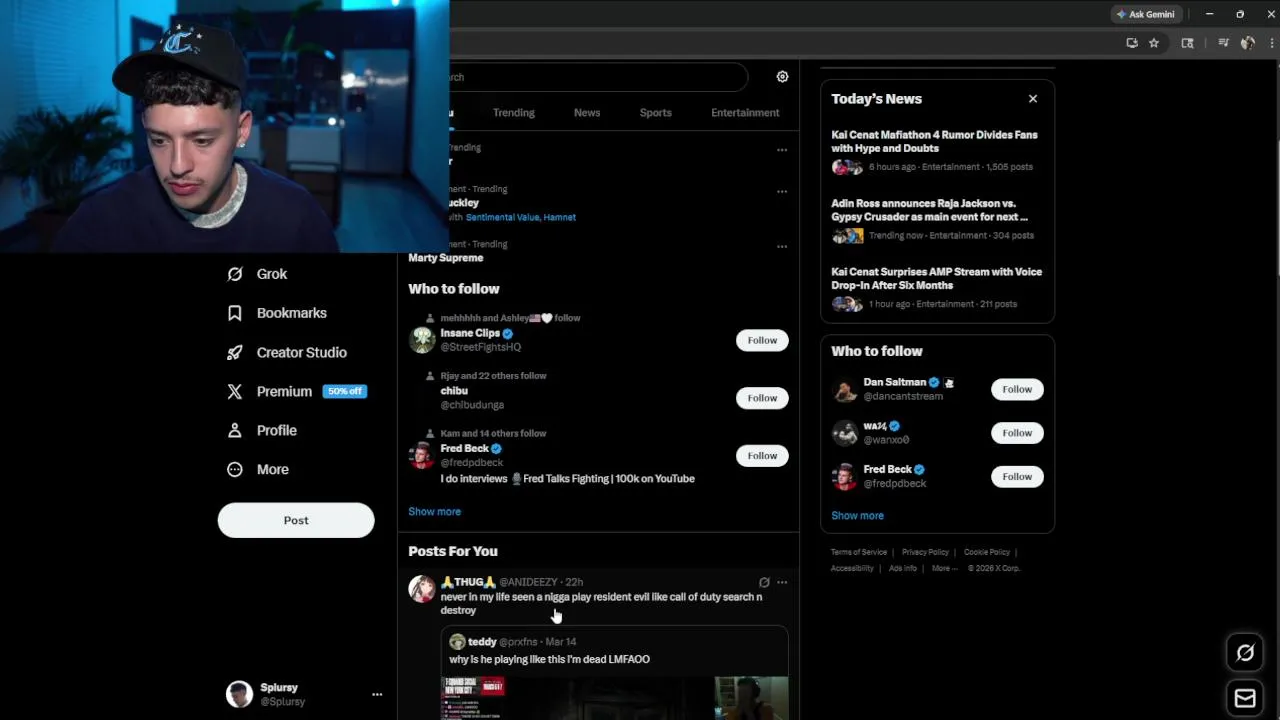Image resolution: width=1280 pixels, height=720 pixels.
Task: Open the video thumbnail in teddy's quoted post
Action: pyautogui.click(x=615, y=698)
